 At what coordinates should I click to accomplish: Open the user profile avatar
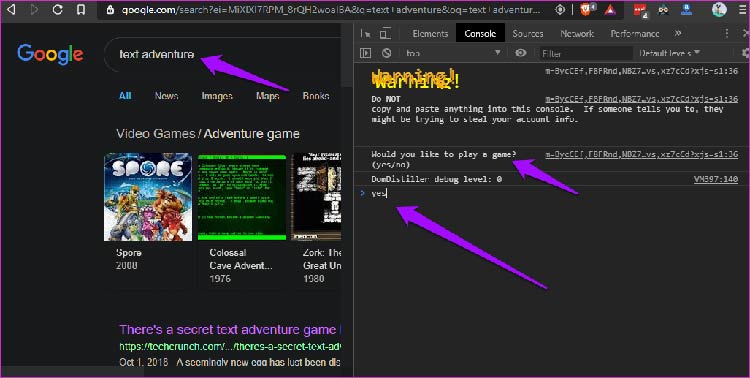click(x=719, y=10)
